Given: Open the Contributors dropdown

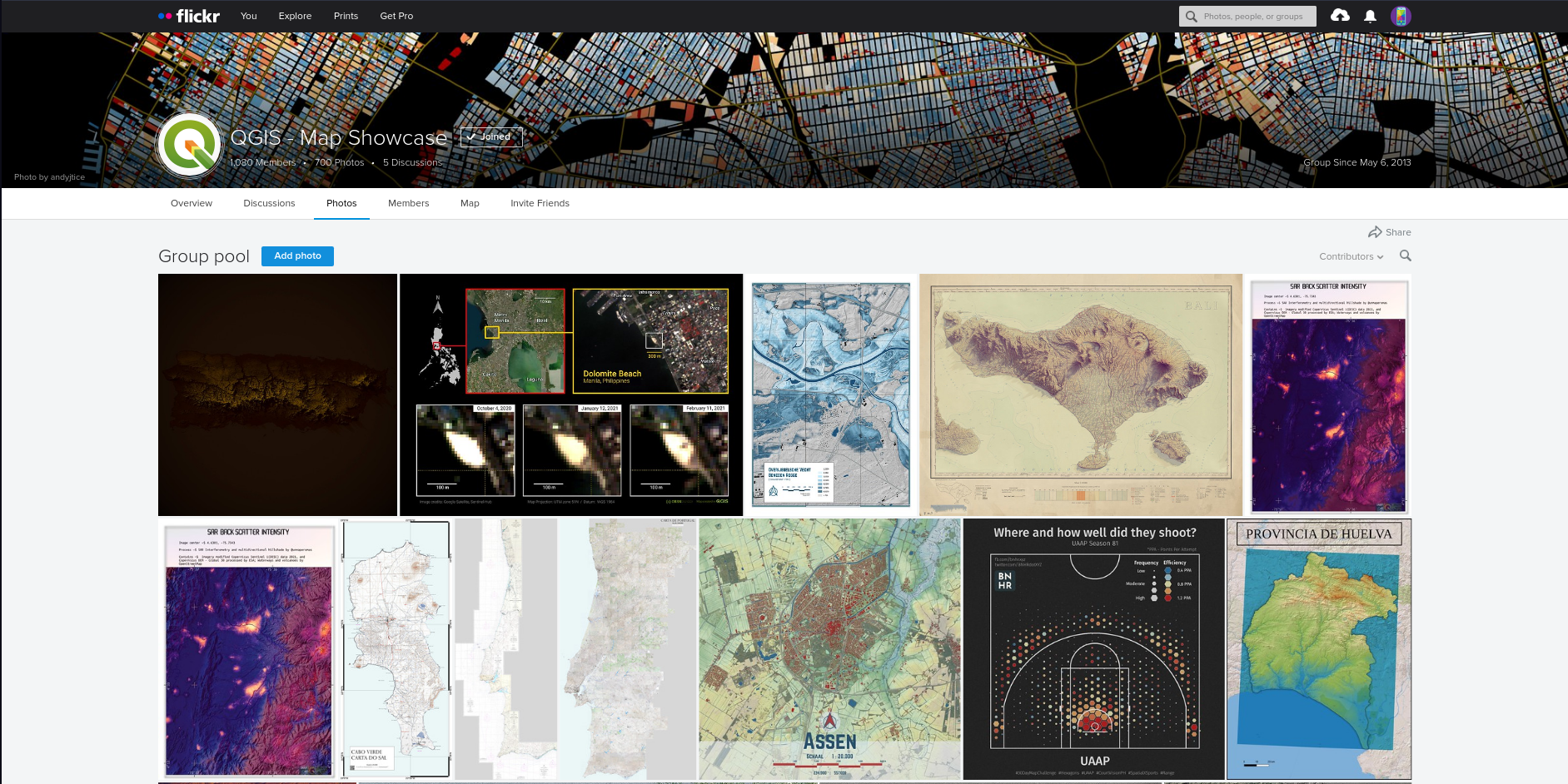Looking at the screenshot, I should 1350,256.
